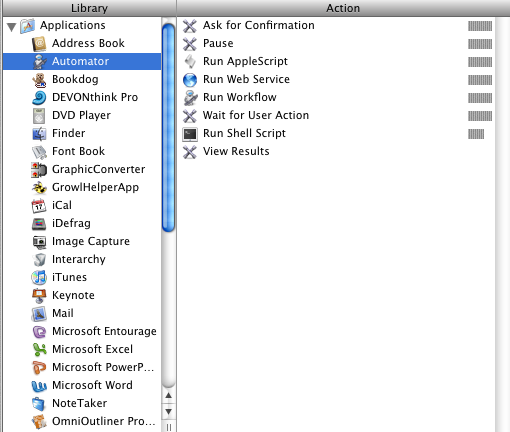Image resolution: width=510 pixels, height=432 pixels.
Task: Click the Finder icon
Action: [x=39, y=134]
